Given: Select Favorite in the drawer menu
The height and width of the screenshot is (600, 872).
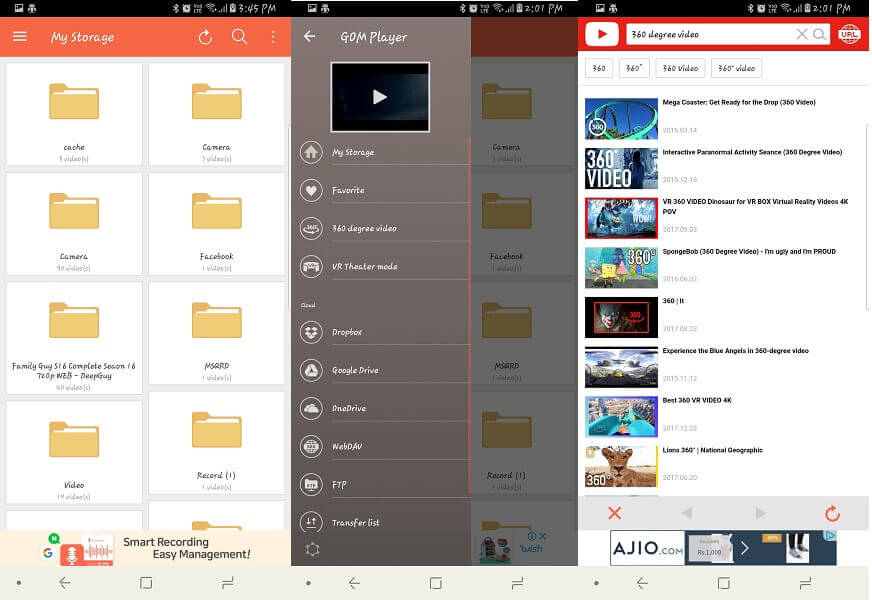Looking at the screenshot, I should tap(384, 190).
